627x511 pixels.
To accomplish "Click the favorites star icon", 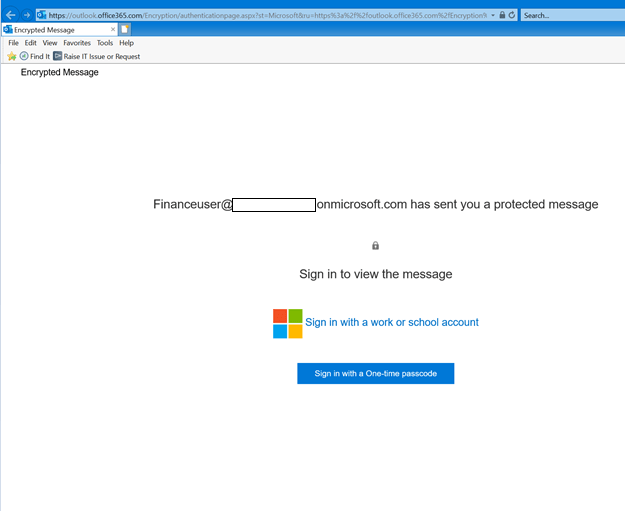I will coord(12,56).
